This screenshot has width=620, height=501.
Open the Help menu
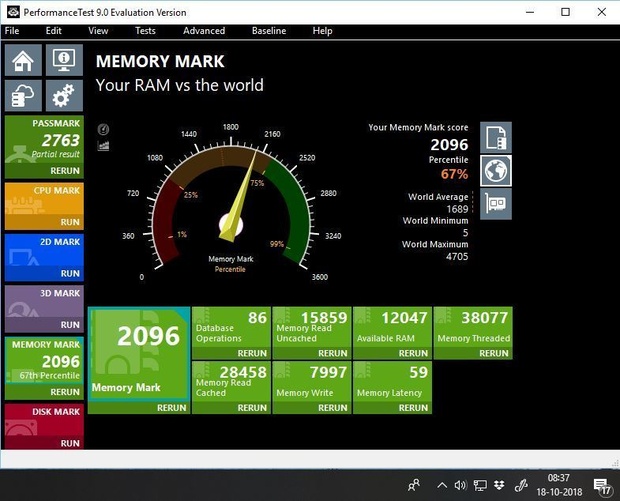coord(322,31)
